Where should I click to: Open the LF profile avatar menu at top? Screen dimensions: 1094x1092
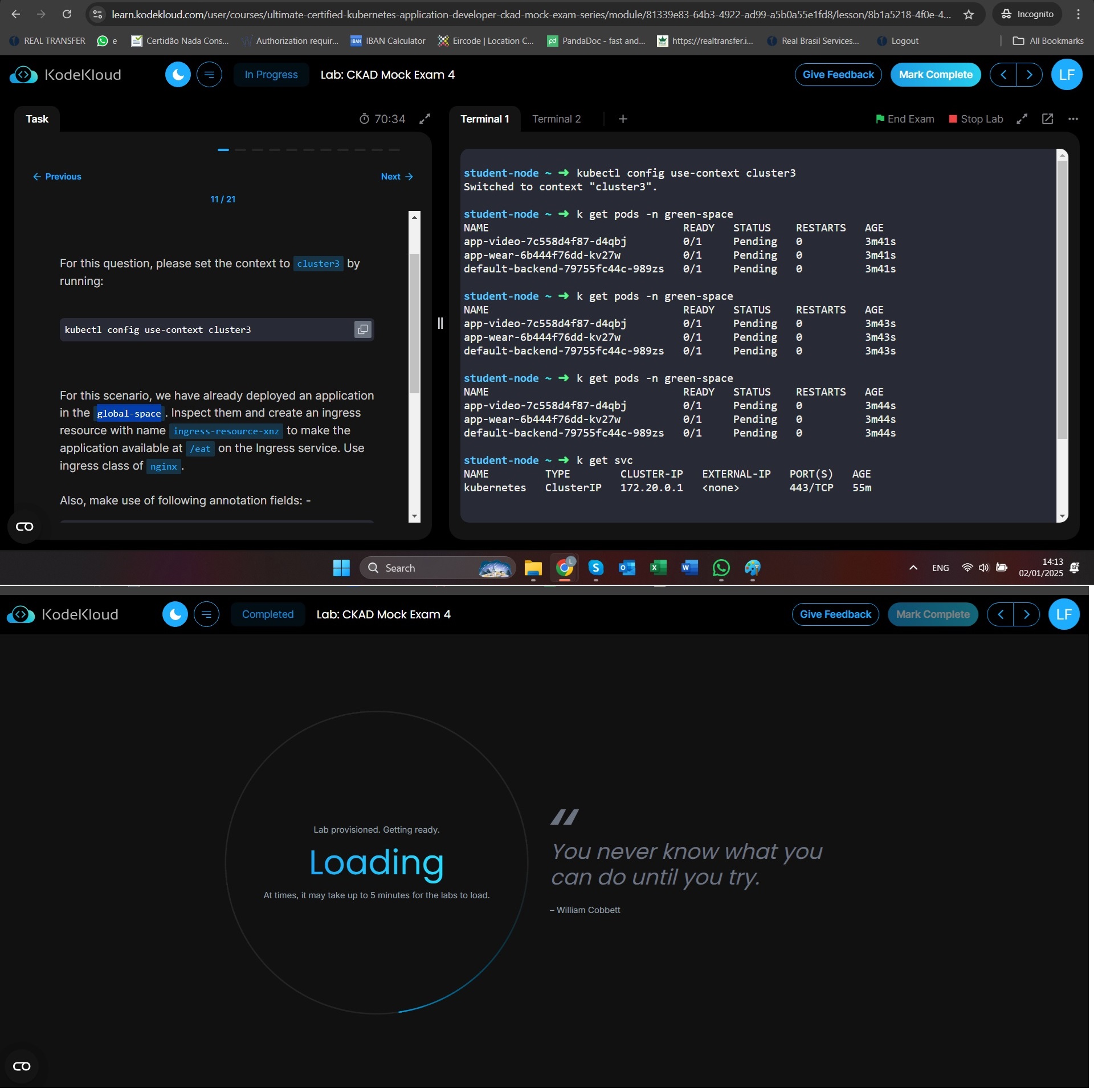(x=1066, y=75)
